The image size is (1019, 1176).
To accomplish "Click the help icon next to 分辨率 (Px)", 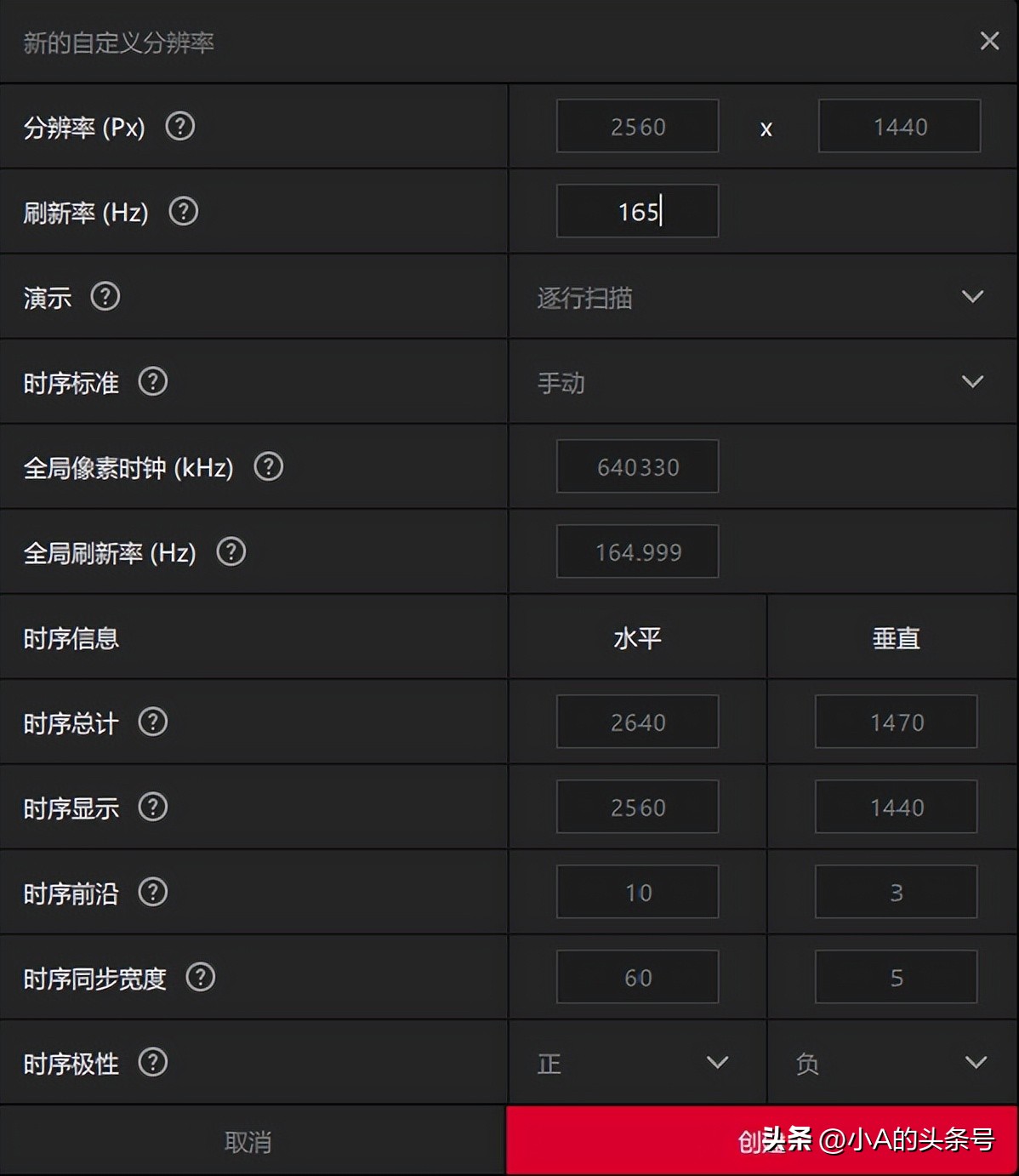I will tap(181, 126).
